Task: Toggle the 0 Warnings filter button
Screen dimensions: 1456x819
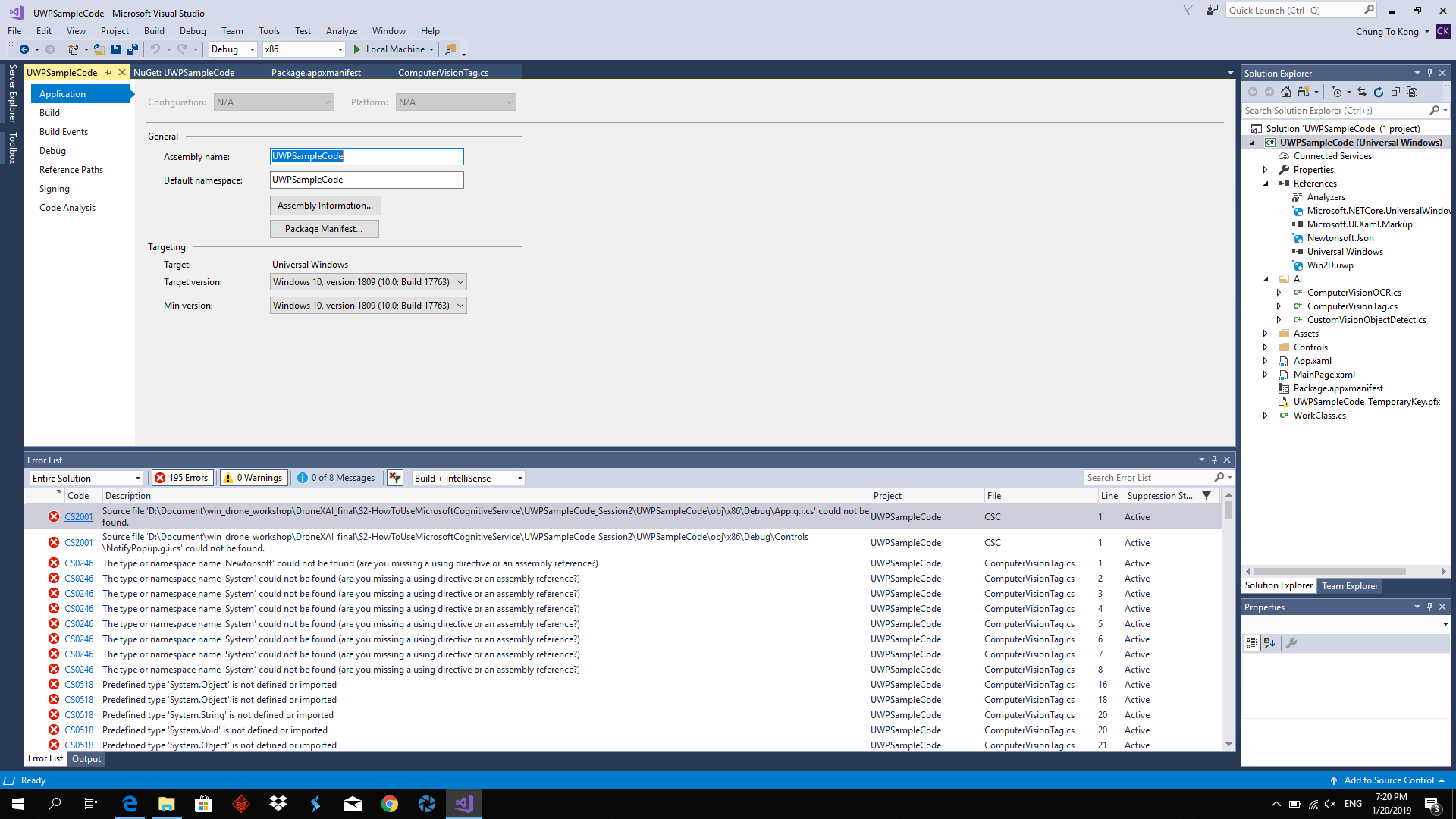Action: click(x=253, y=478)
